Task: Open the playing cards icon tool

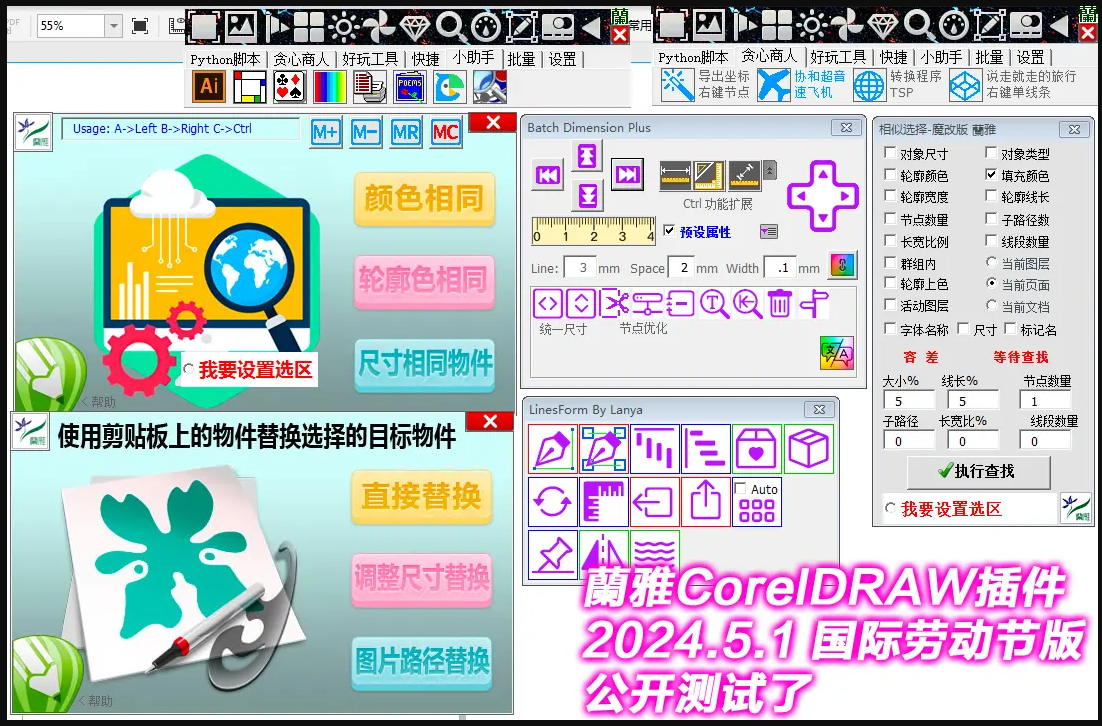Action: [290, 87]
